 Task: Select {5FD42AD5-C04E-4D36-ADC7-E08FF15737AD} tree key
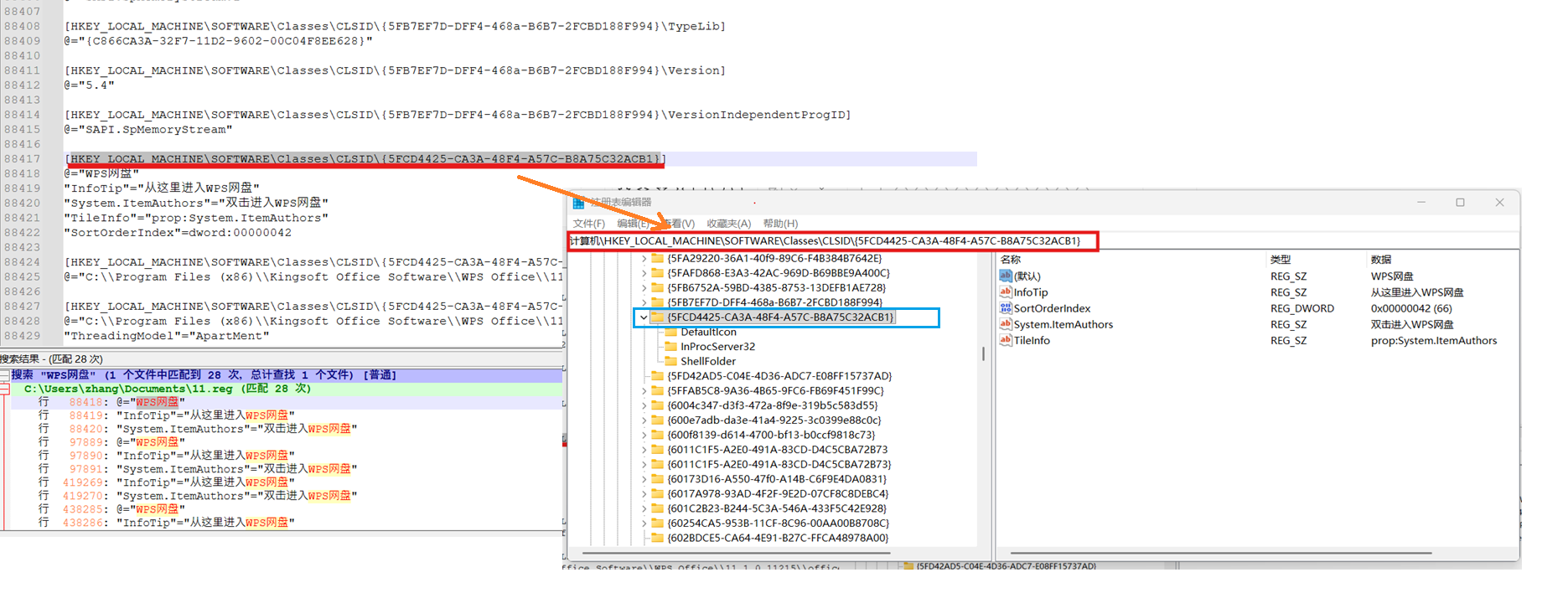point(779,376)
